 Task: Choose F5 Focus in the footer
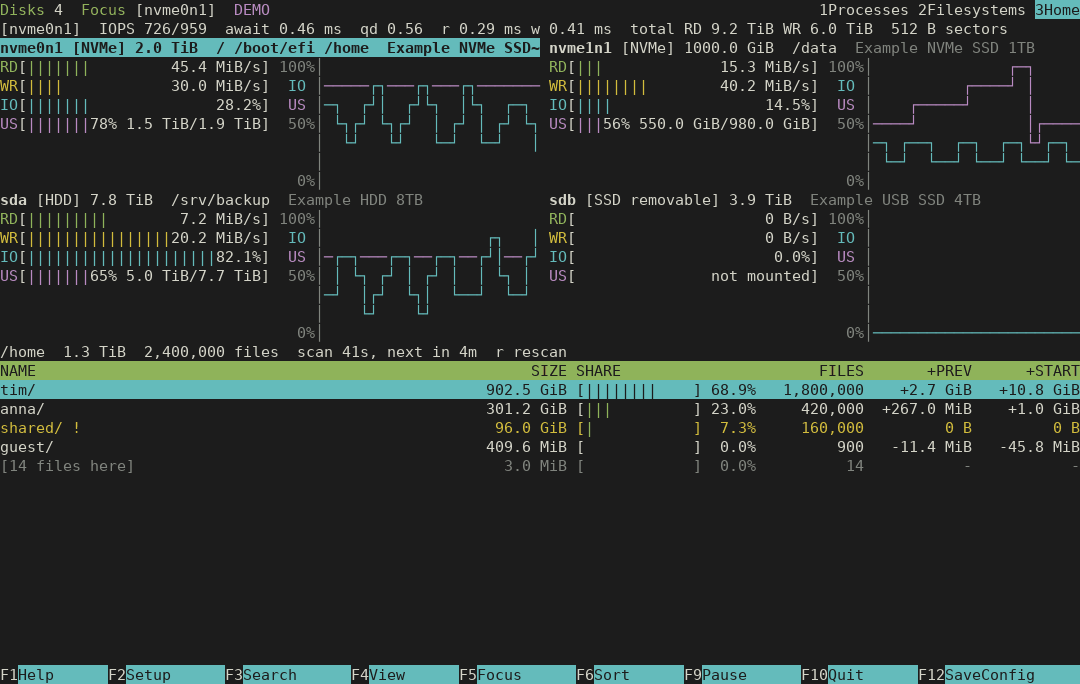[517, 674]
